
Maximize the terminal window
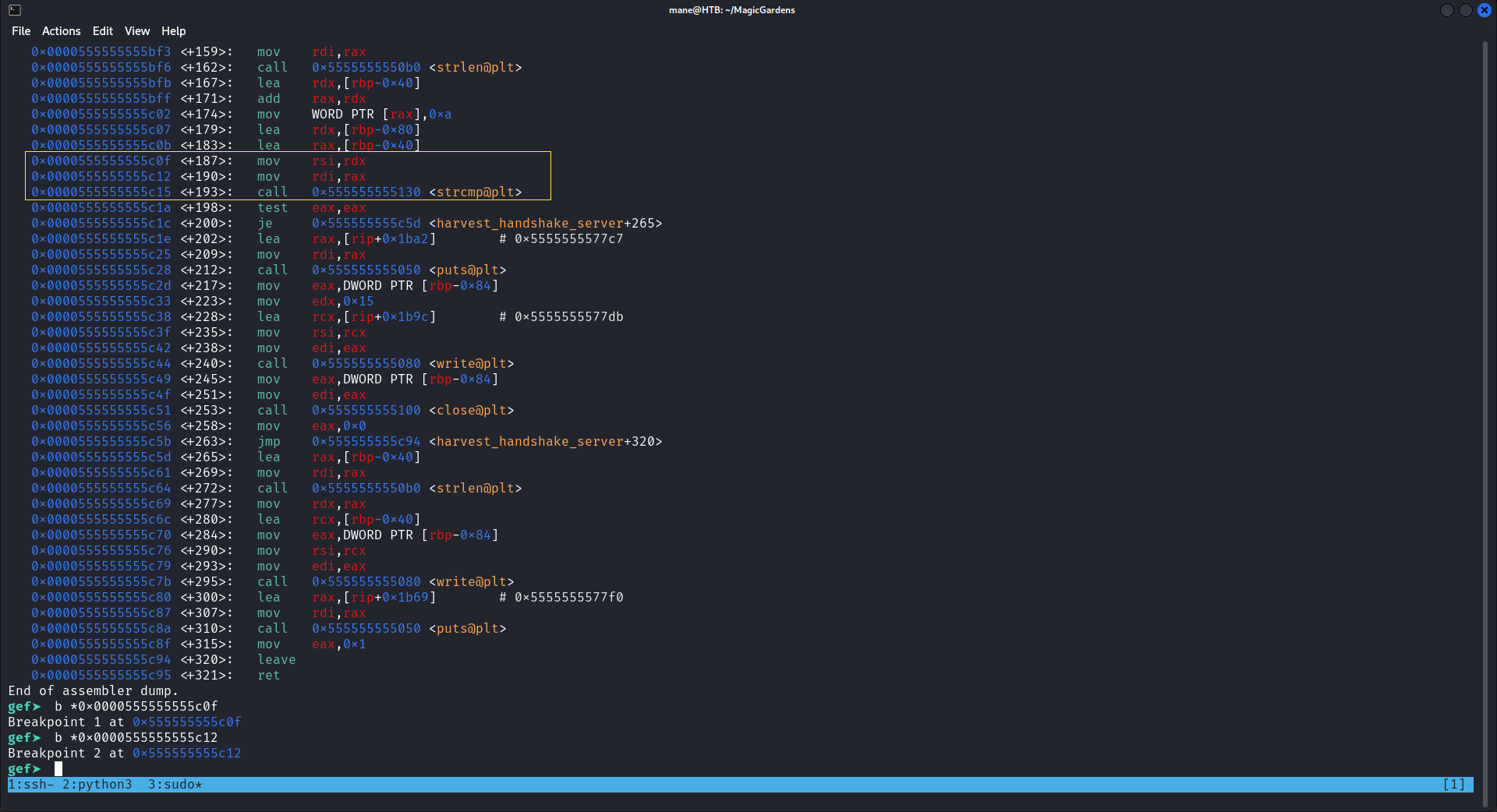coord(1466,10)
